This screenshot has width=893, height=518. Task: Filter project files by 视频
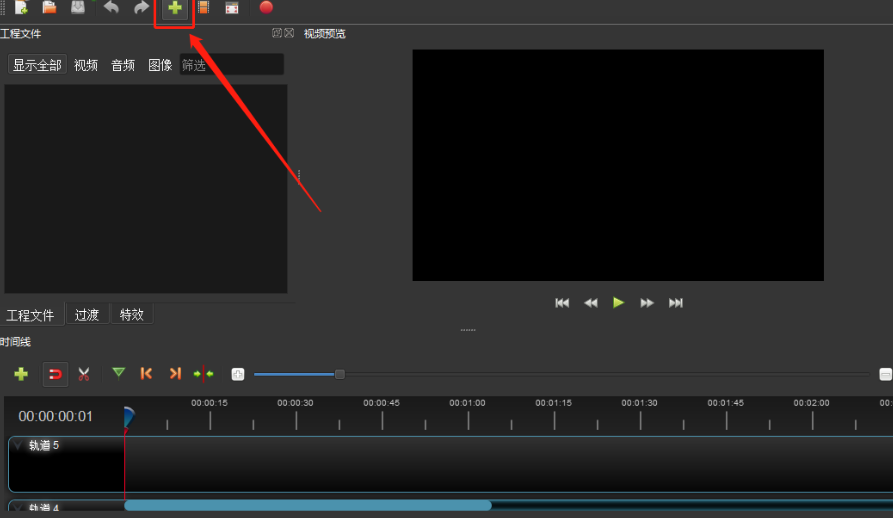86,65
